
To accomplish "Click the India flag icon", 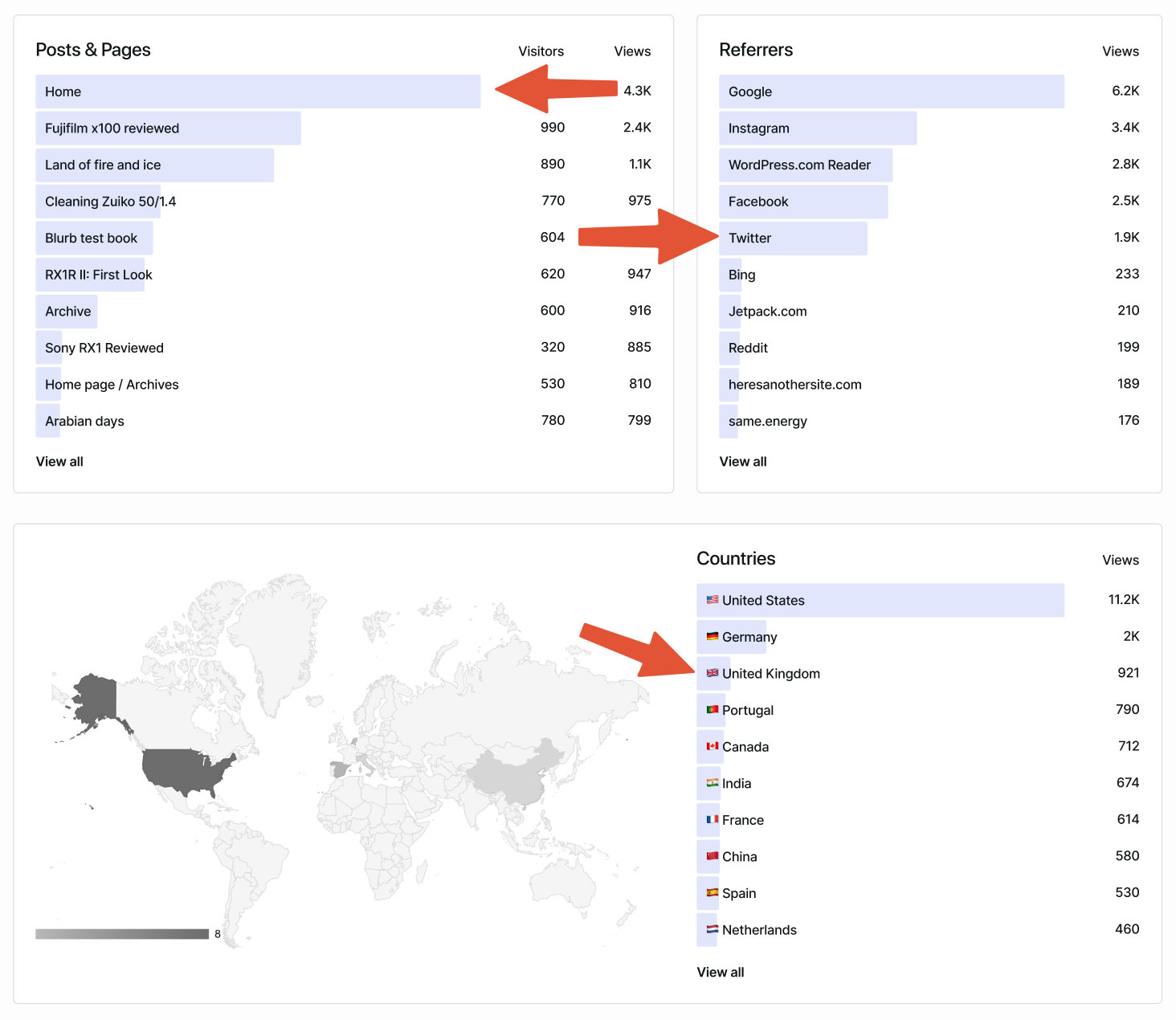I will (711, 783).
